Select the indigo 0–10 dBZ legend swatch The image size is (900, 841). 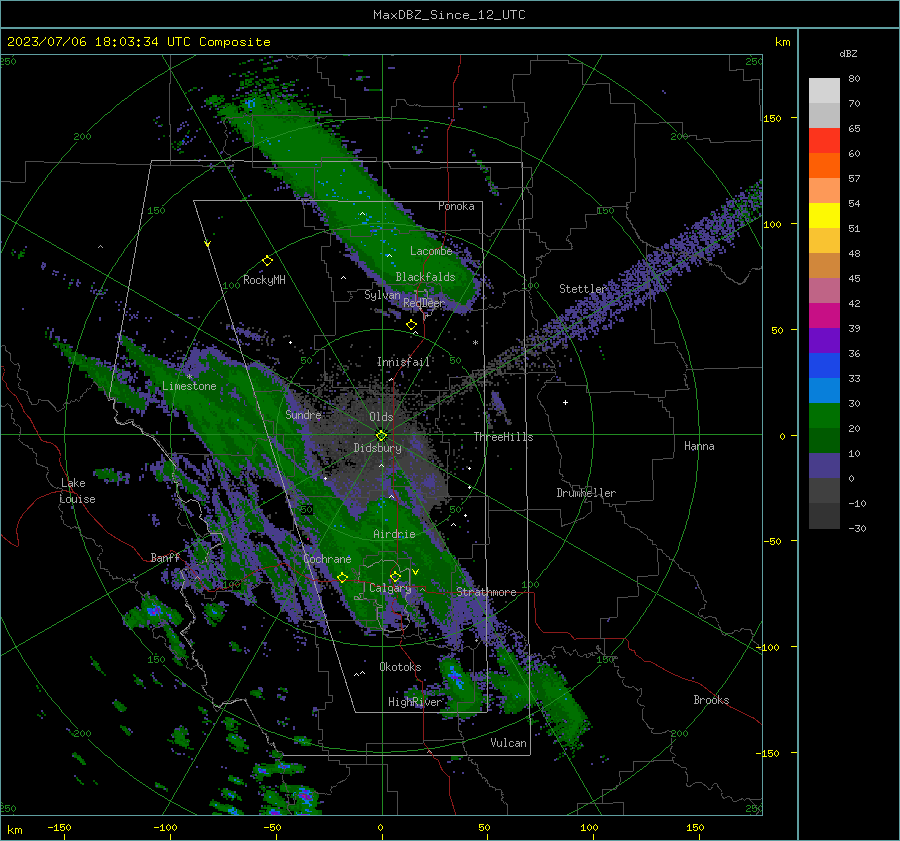click(x=824, y=466)
